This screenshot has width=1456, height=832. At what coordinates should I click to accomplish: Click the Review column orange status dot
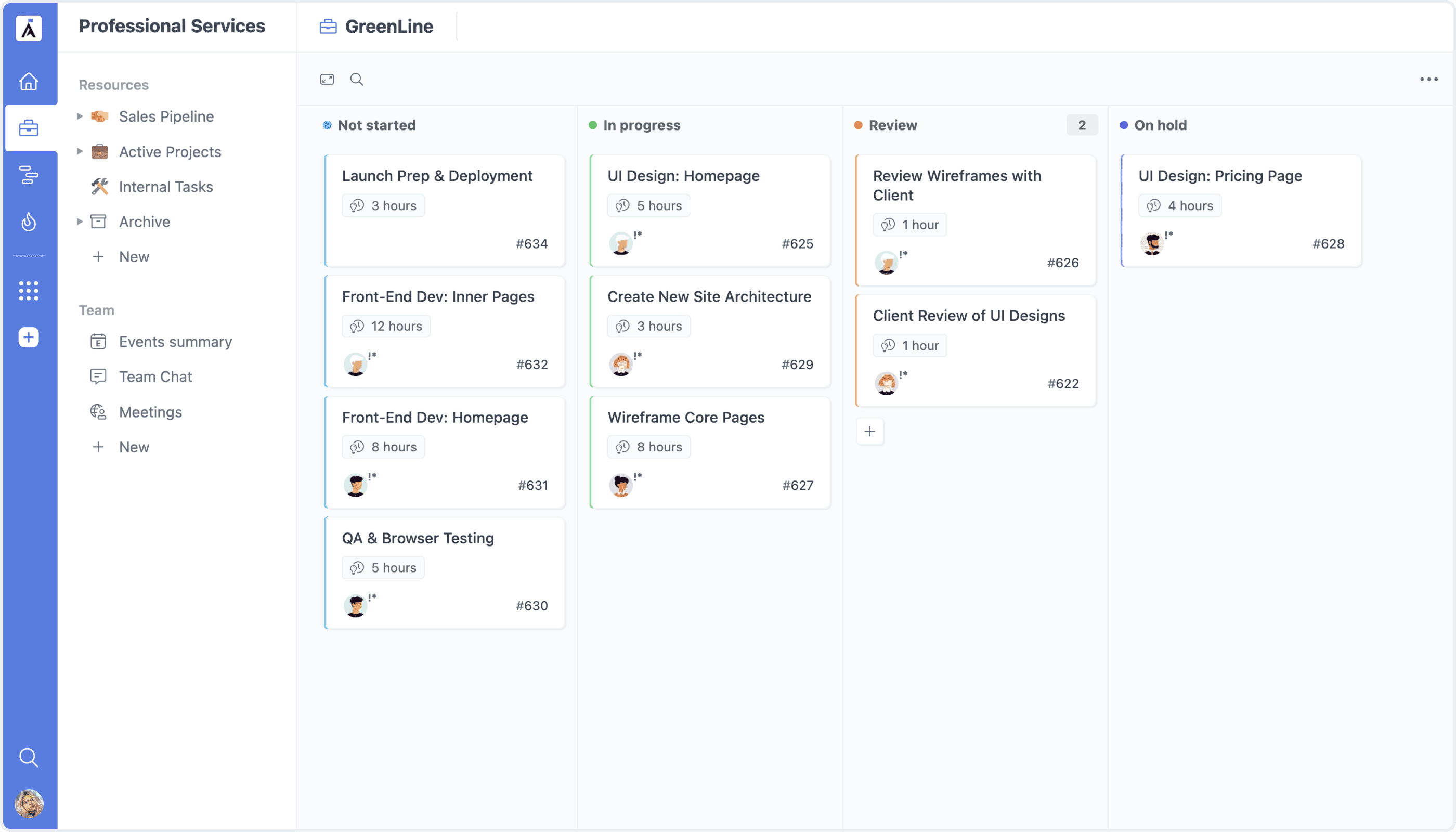(859, 125)
